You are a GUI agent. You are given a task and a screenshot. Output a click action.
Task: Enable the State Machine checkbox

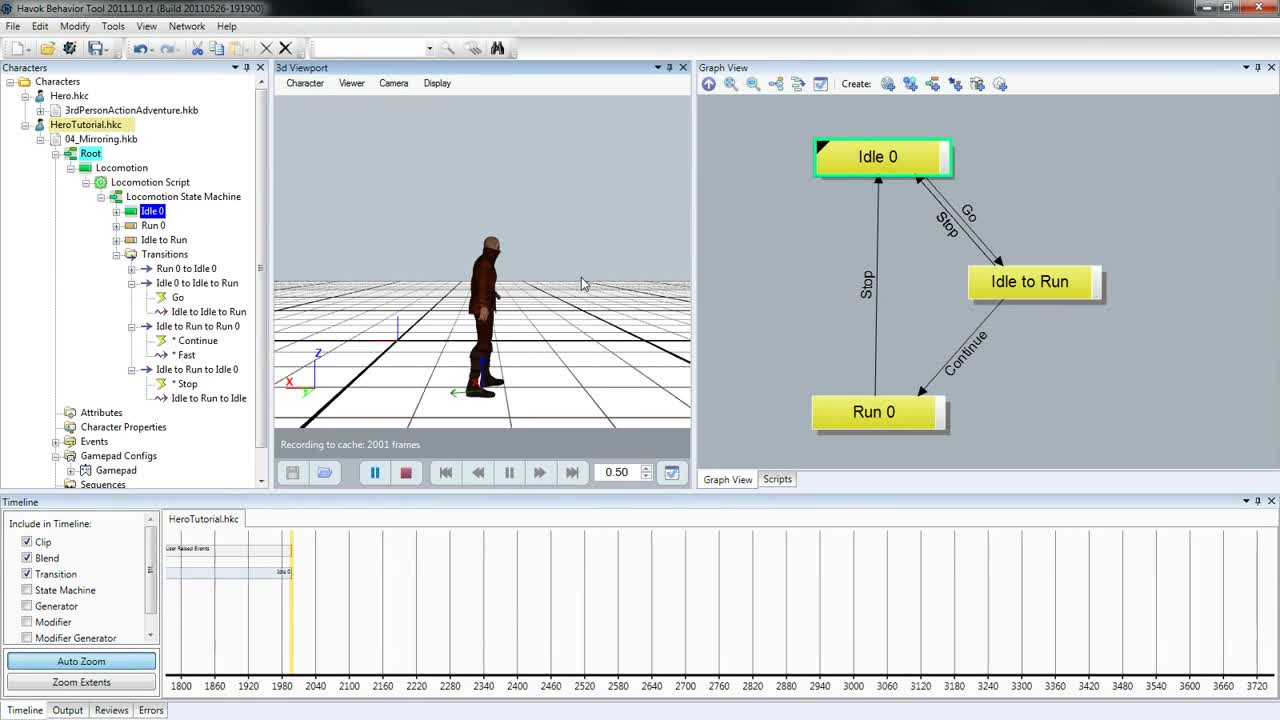pyautogui.click(x=27, y=590)
